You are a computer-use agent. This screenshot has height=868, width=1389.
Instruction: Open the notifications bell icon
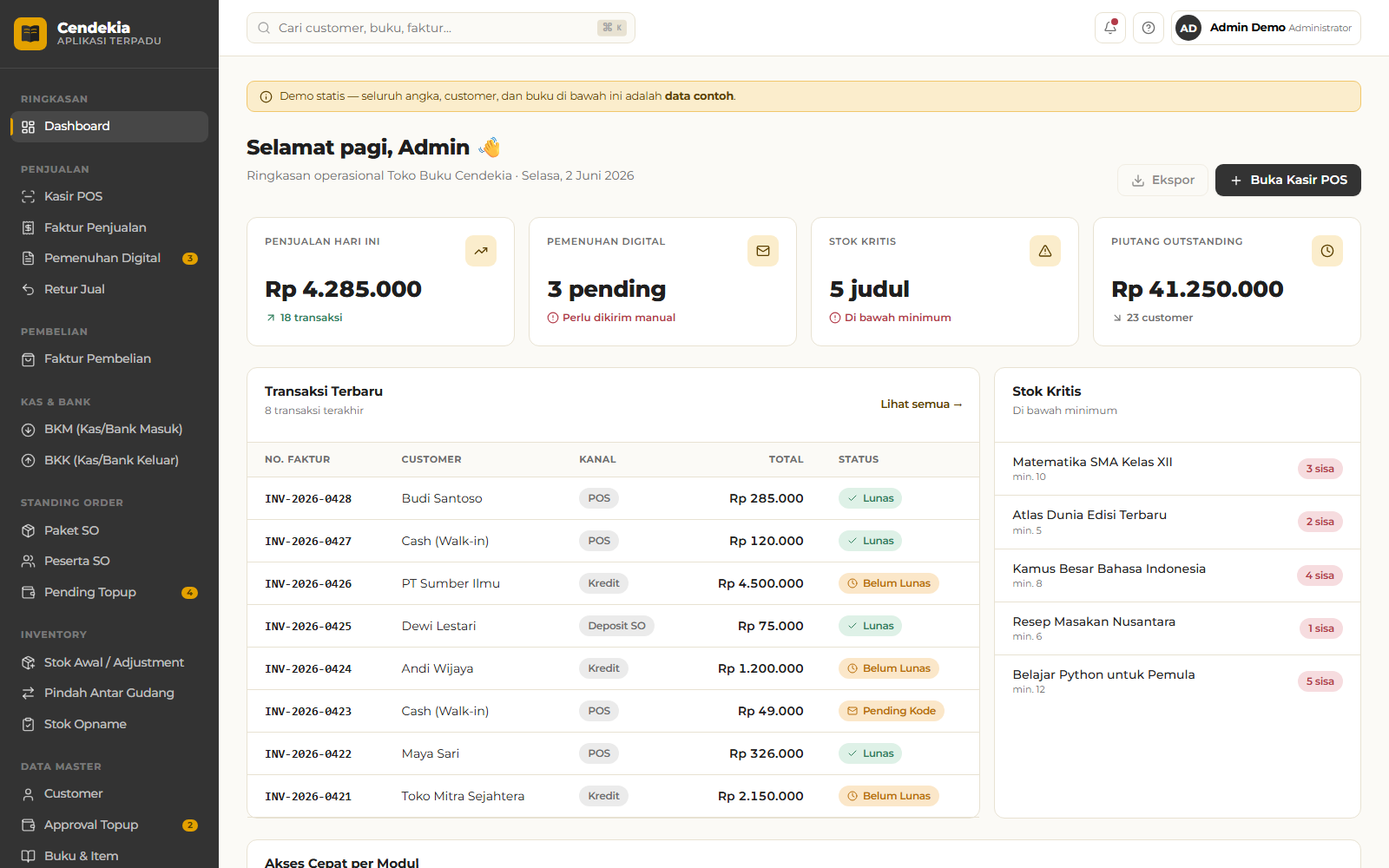[1110, 28]
